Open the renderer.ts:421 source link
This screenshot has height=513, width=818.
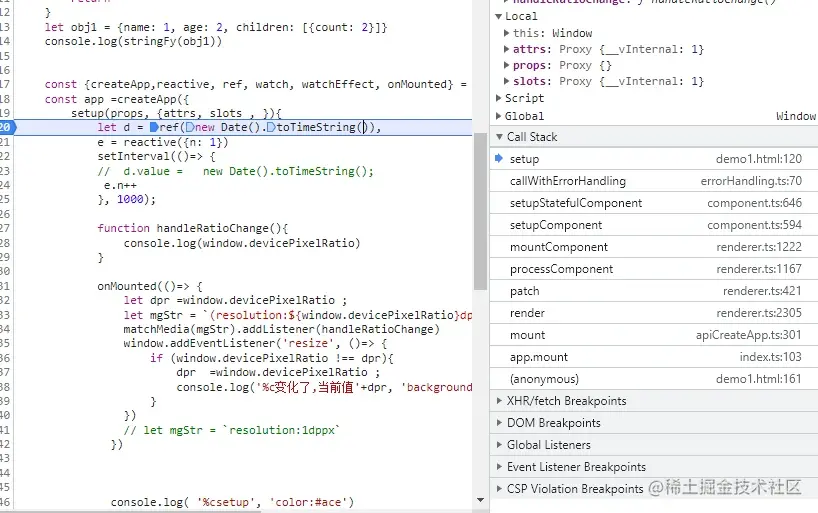click(762, 291)
